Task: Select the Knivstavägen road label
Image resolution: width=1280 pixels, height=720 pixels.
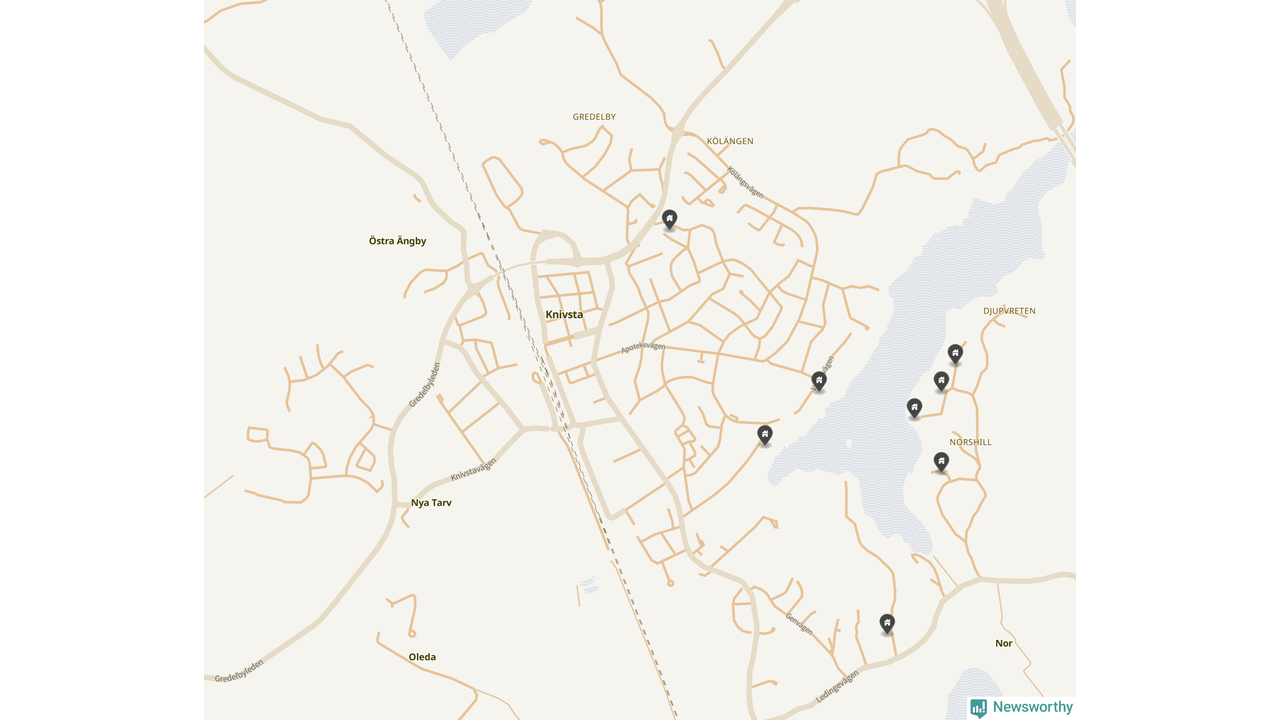Action: click(x=473, y=469)
